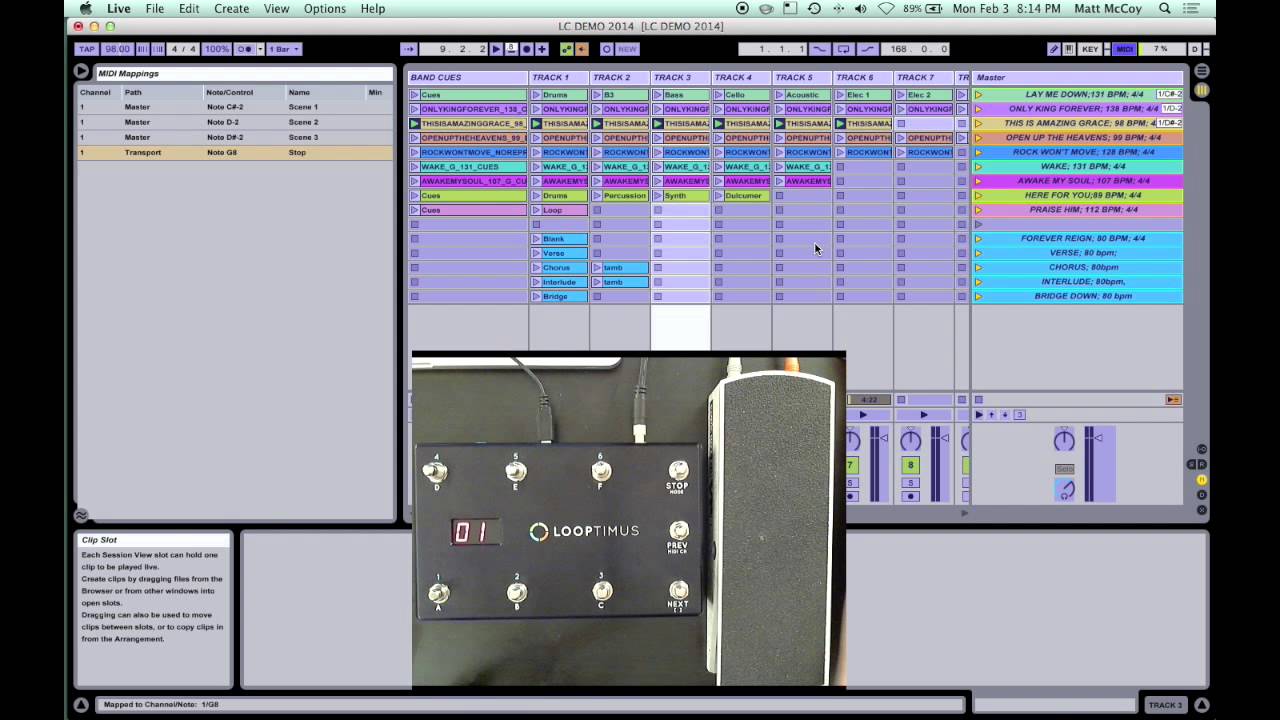Toggle the metronome in the transport bar

246,49
